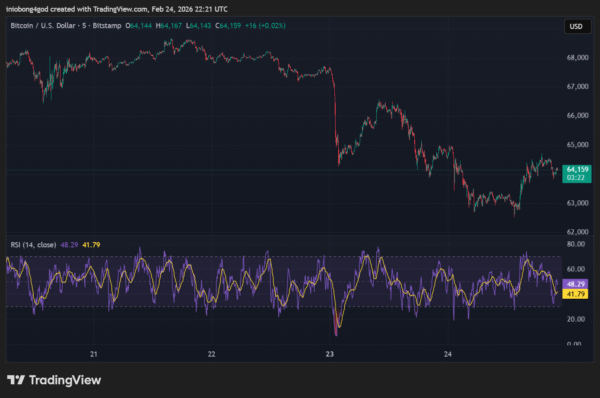Click the 66,000 price axis label
This screenshot has width=600, height=398.
(577, 115)
